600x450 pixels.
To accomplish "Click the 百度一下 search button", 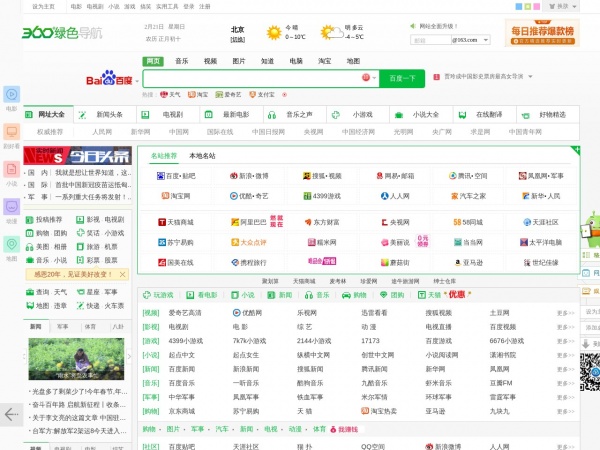I will pyautogui.click(x=402, y=78).
